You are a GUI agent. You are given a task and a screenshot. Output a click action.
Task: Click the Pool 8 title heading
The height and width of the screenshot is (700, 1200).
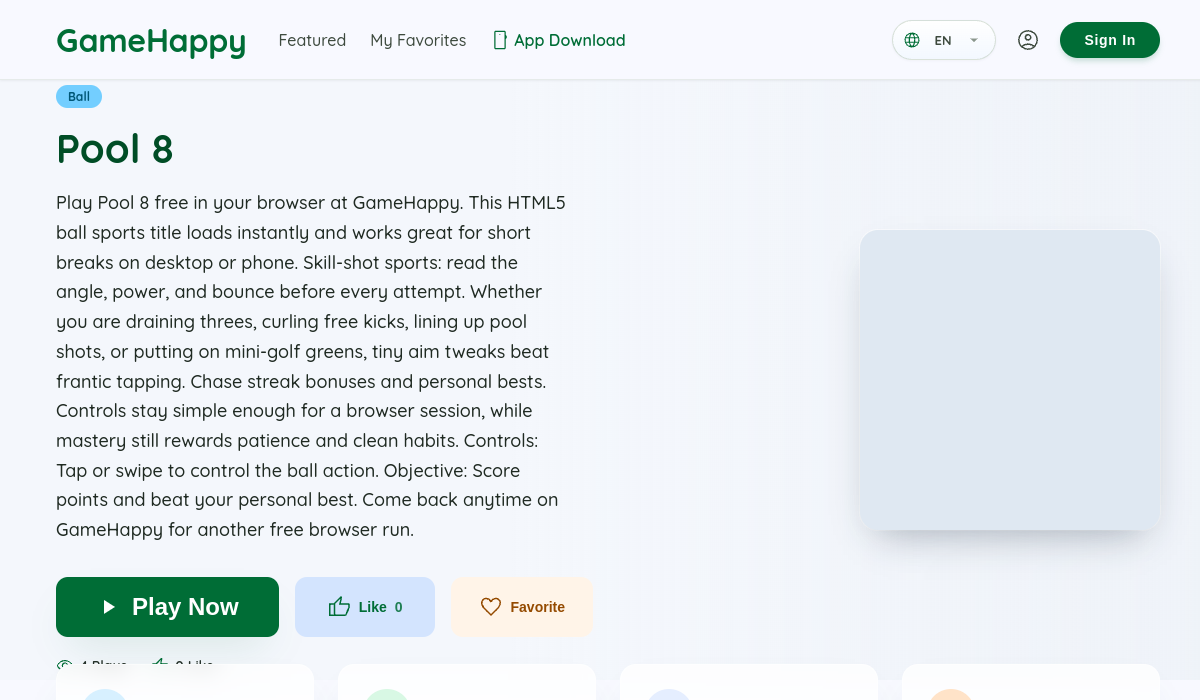click(115, 148)
